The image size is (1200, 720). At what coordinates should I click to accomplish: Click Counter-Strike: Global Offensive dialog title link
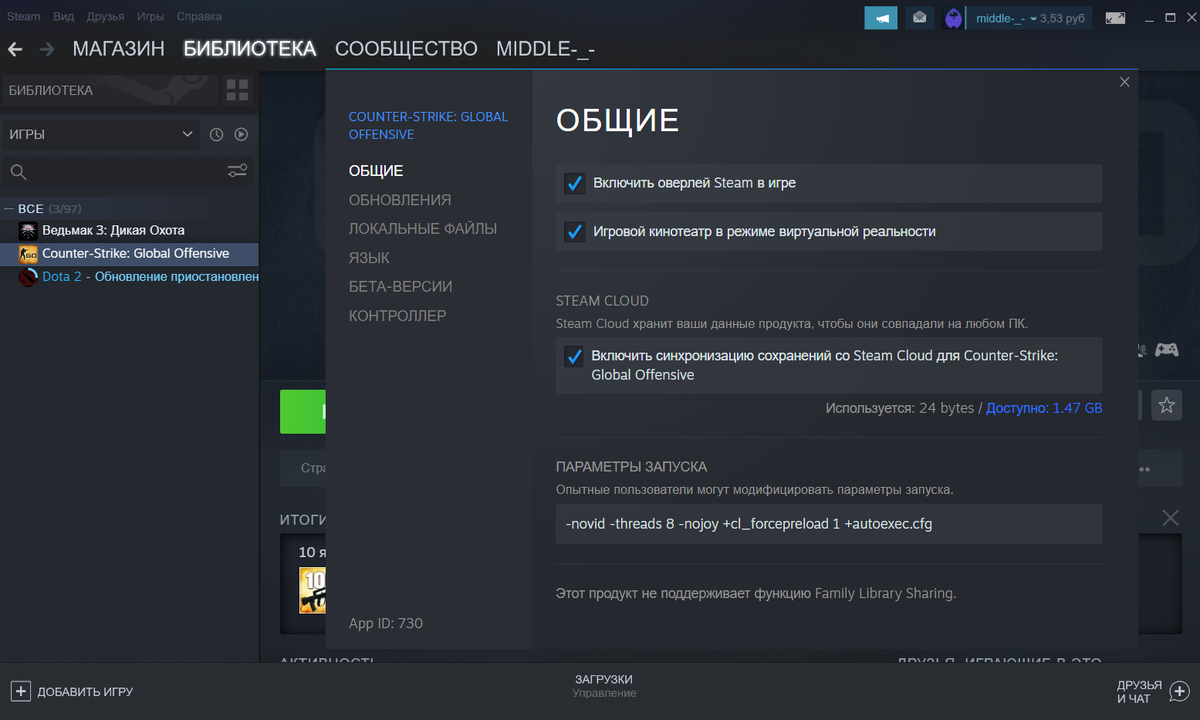point(428,125)
